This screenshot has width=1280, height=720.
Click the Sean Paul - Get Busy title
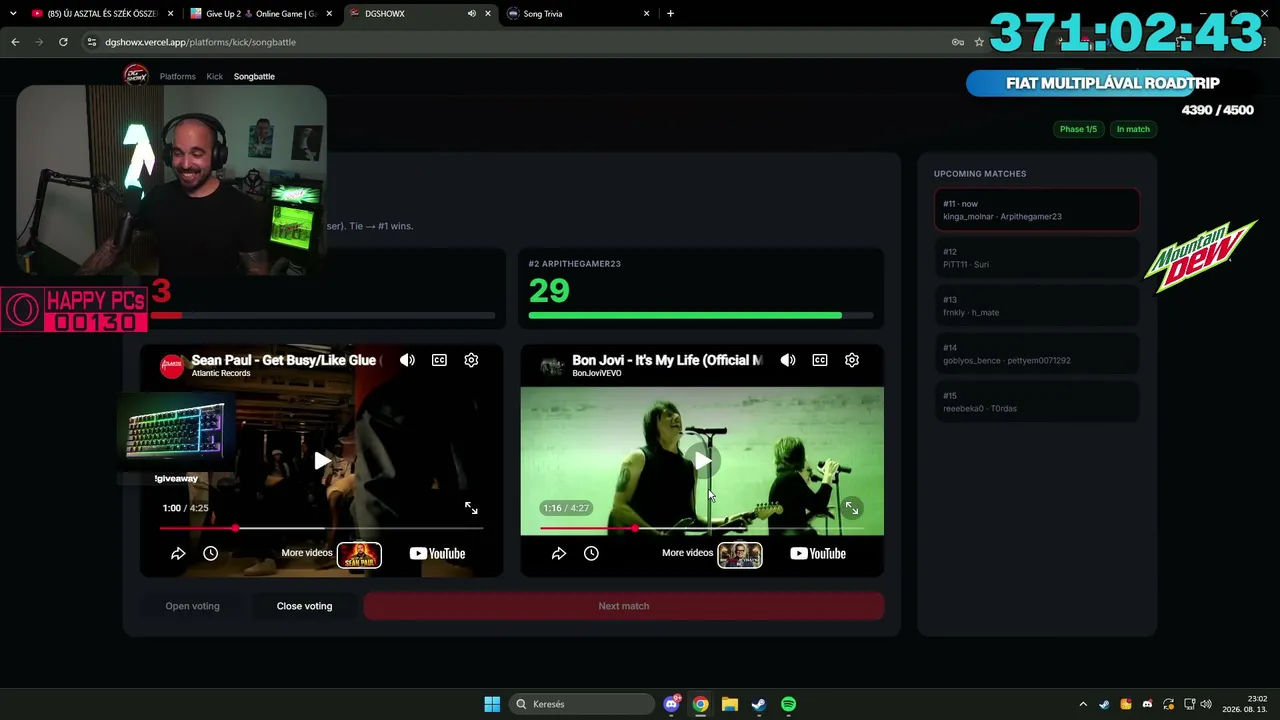click(x=284, y=360)
